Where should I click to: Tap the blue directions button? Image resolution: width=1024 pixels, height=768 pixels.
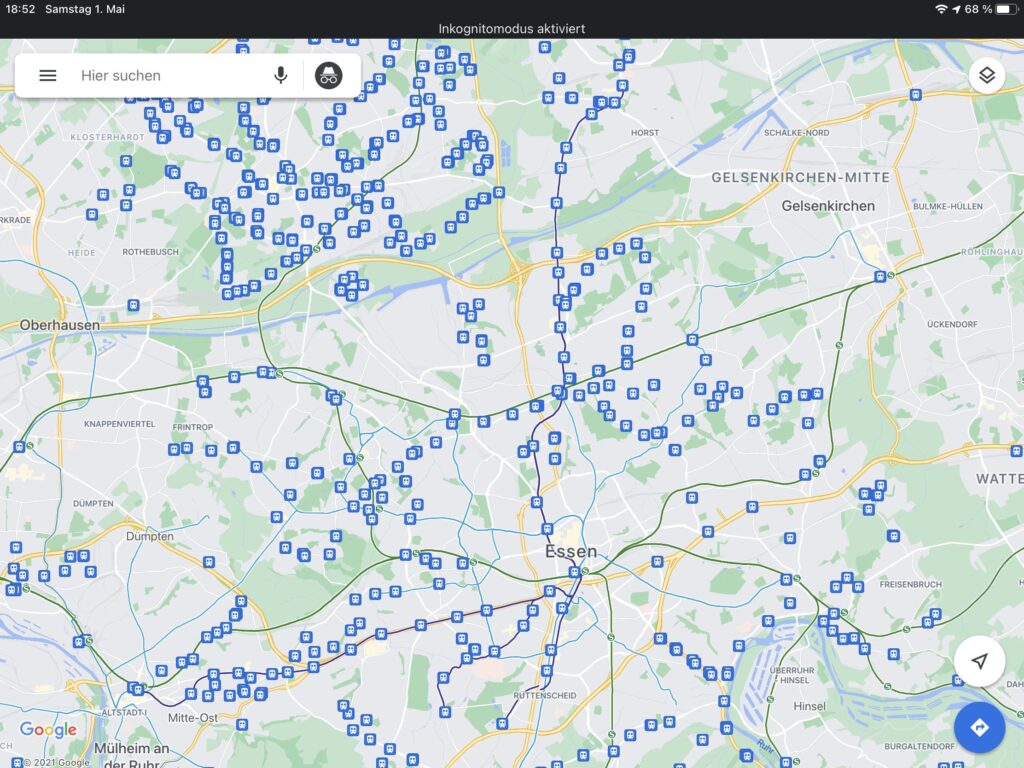979,727
